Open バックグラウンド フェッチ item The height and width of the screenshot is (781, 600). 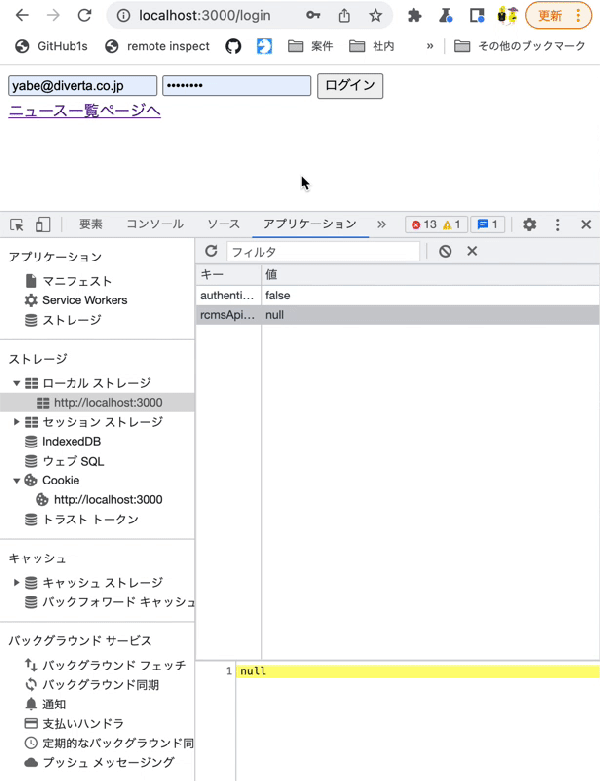pyautogui.click(x=105, y=665)
